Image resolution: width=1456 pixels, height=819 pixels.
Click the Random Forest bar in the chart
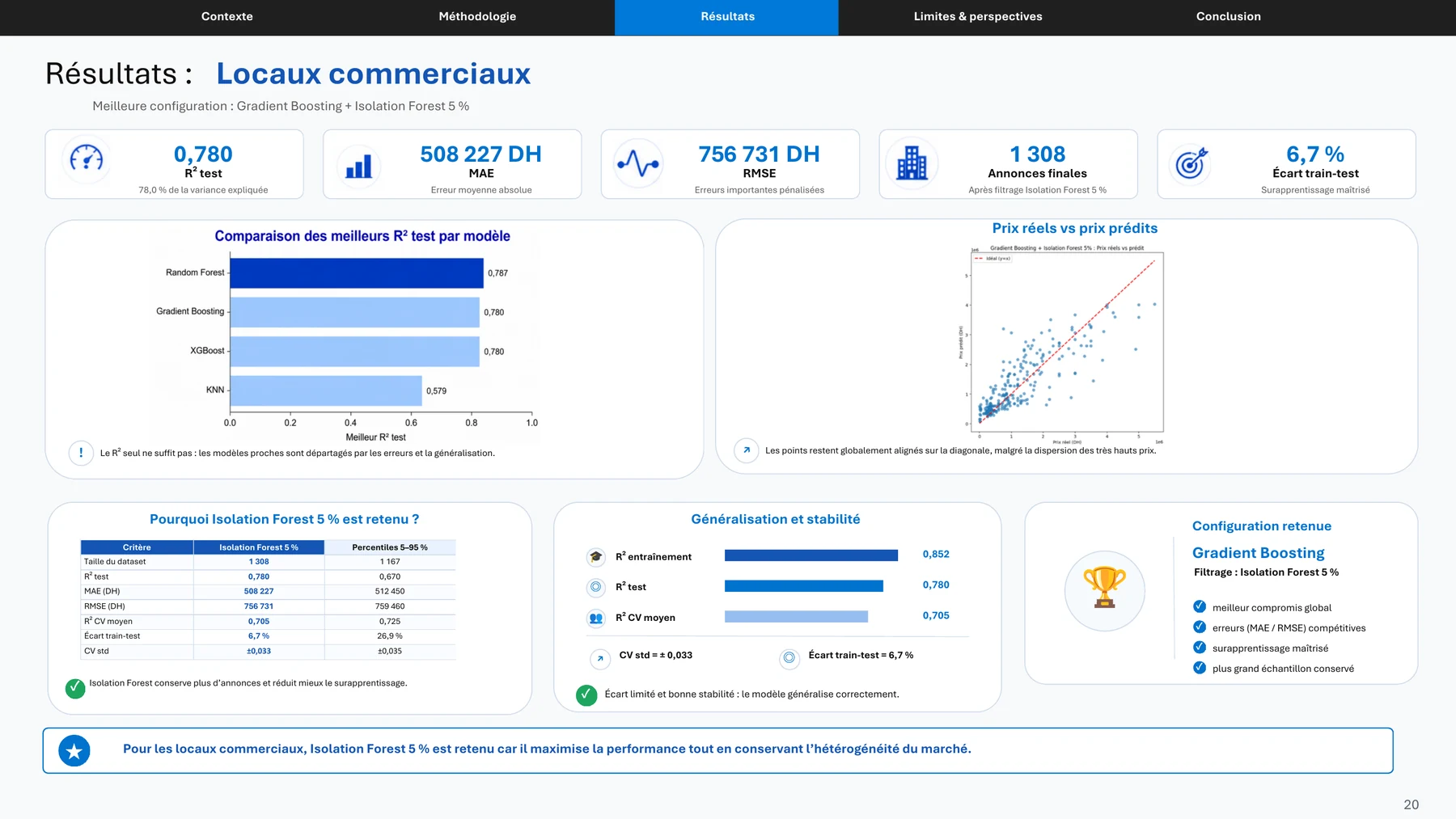tap(357, 272)
